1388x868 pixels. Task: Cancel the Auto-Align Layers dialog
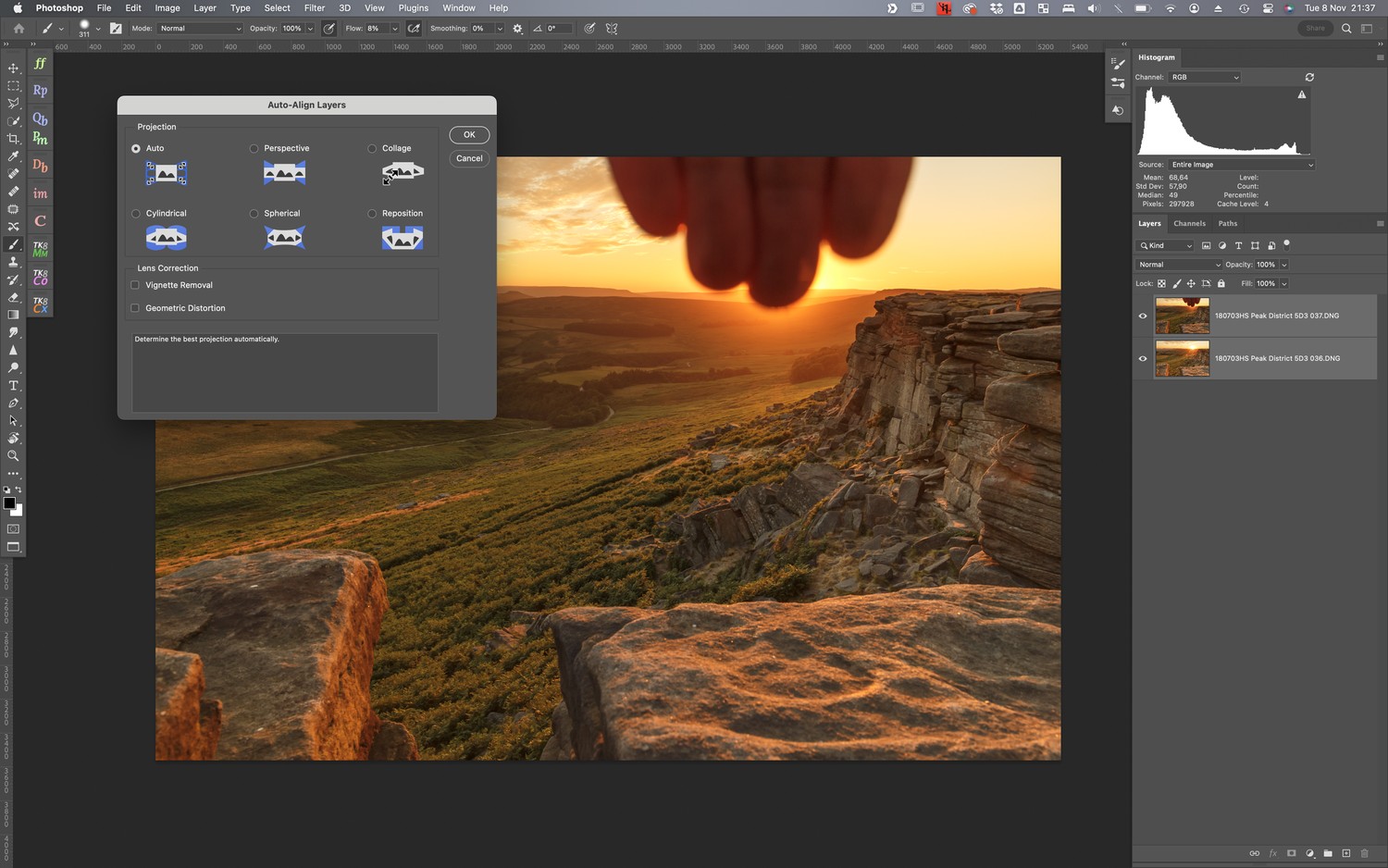click(x=469, y=158)
